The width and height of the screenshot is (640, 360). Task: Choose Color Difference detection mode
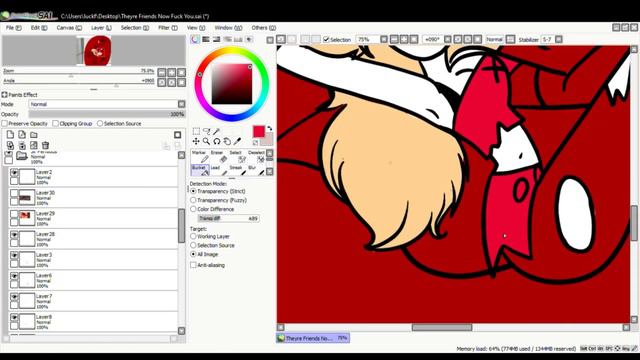pyautogui.click(x=193, y=209)
